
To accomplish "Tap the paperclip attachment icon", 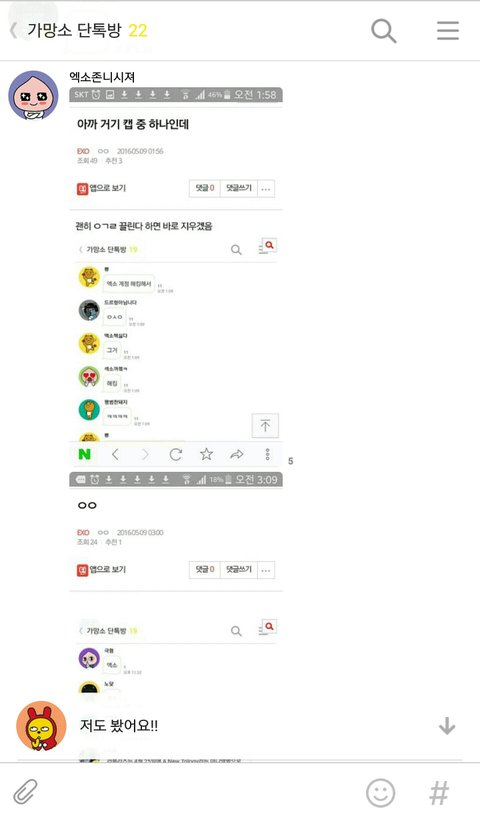I will pyautogui.click(x=25, y=792).
